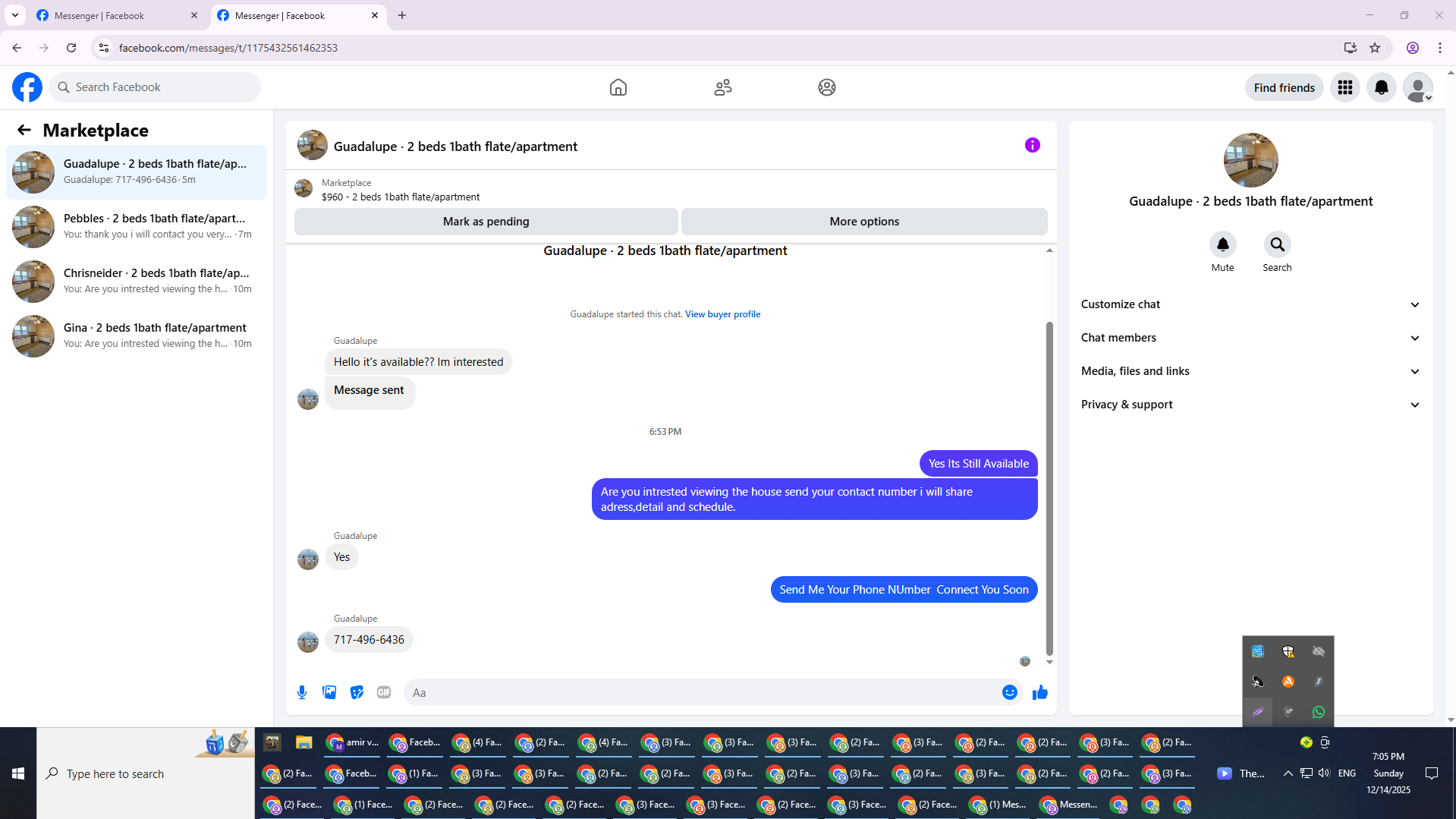Focus the Search Facebook box

(155, 87)
